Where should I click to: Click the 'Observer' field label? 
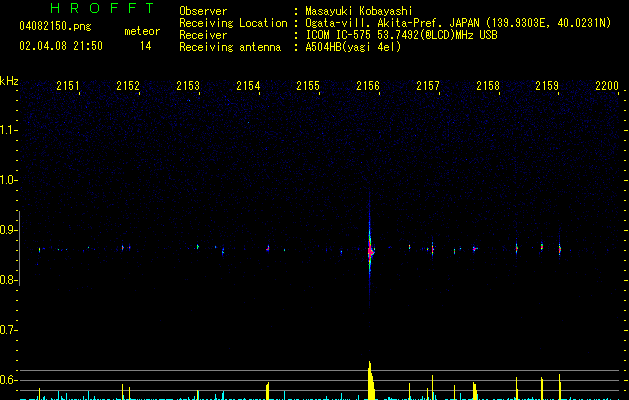(203, 11)
